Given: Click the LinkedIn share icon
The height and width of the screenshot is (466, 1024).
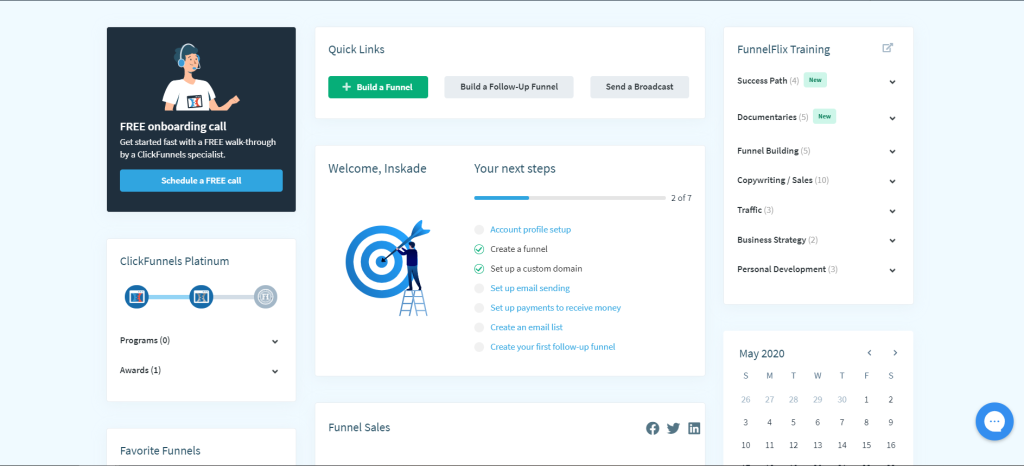Looking at the screenshot, I should pyautogui.click(x=694, y=428).
